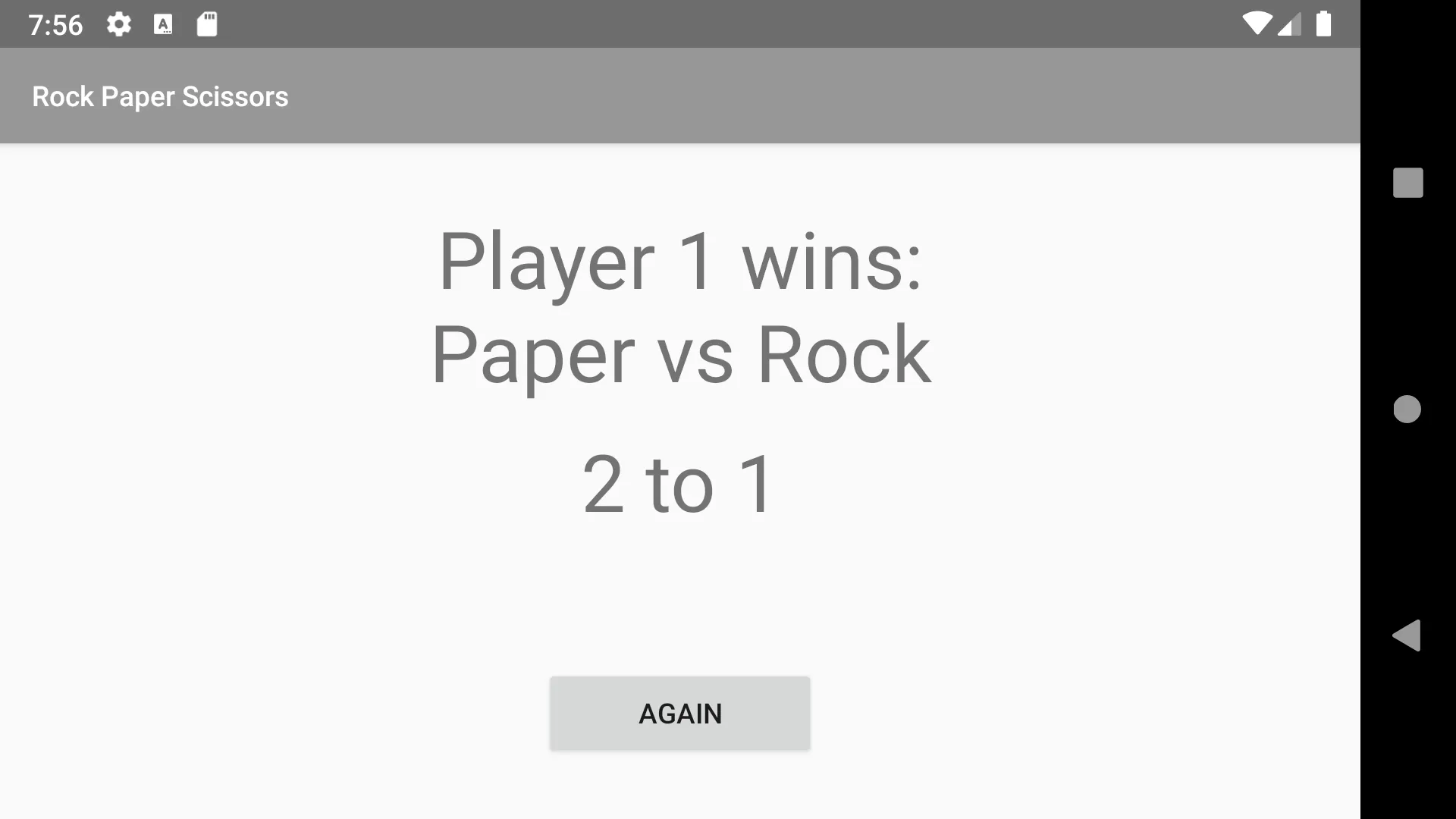
Task: Tap the Android home button
Action: point(1407,409)
